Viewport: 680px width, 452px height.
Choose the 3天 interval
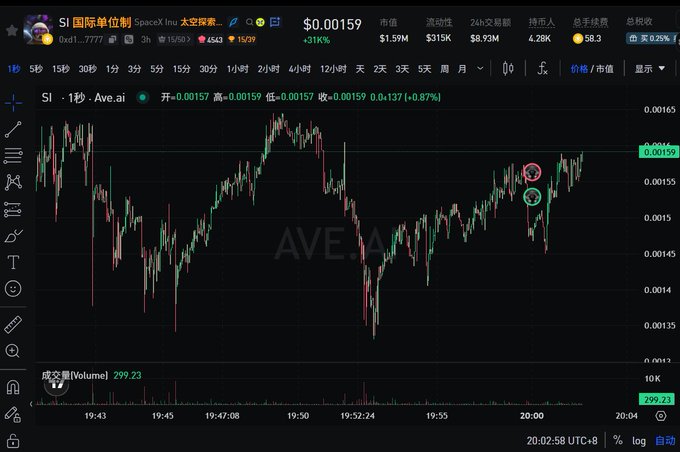402,69
